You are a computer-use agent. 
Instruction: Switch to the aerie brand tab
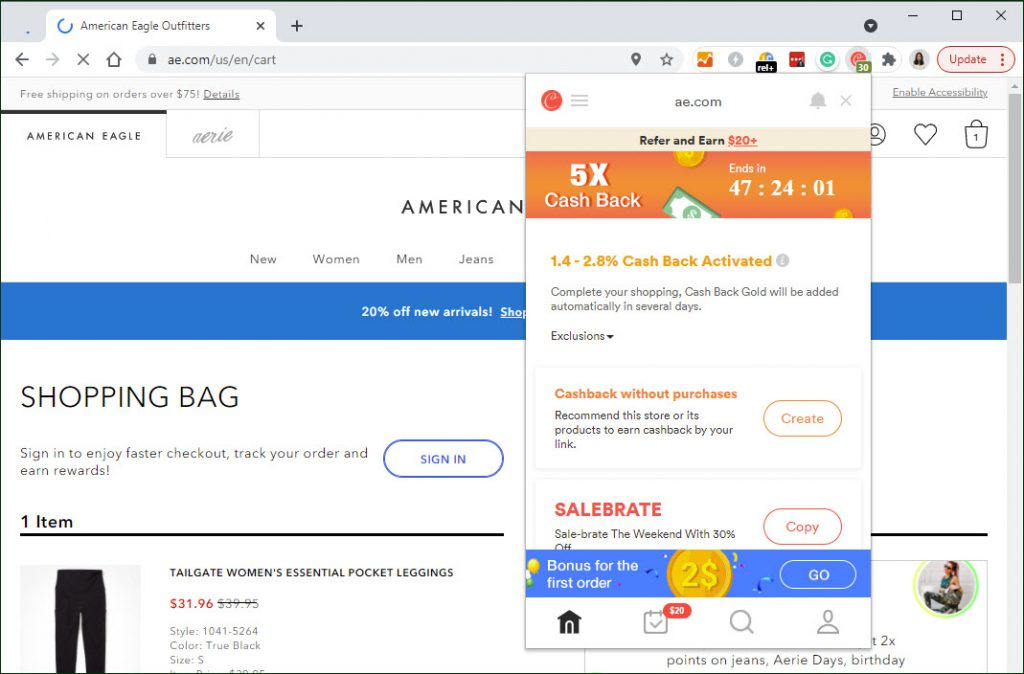pyautogui.click(x=212, y=135)
